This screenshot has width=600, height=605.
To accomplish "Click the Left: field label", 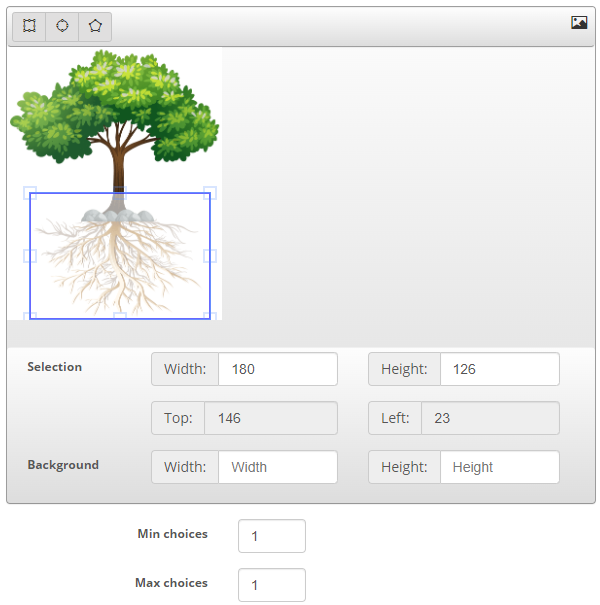I will 395,418.
